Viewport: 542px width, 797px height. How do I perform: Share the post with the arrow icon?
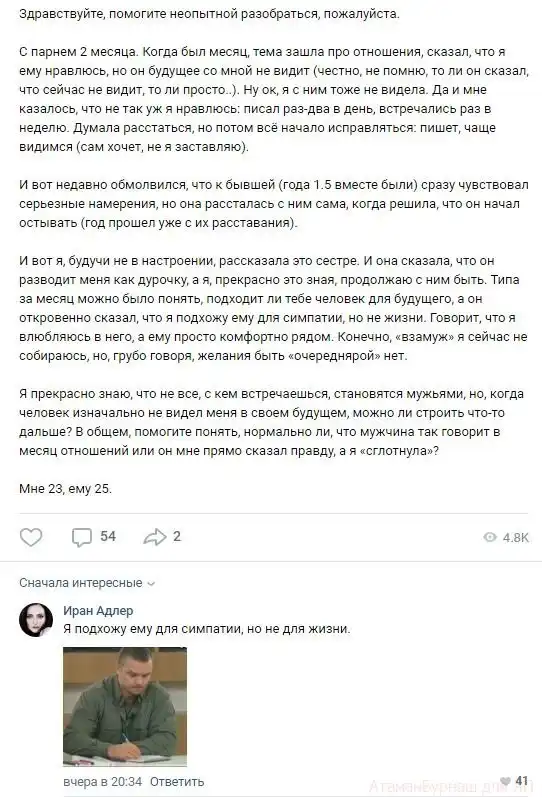click(155, 537)
